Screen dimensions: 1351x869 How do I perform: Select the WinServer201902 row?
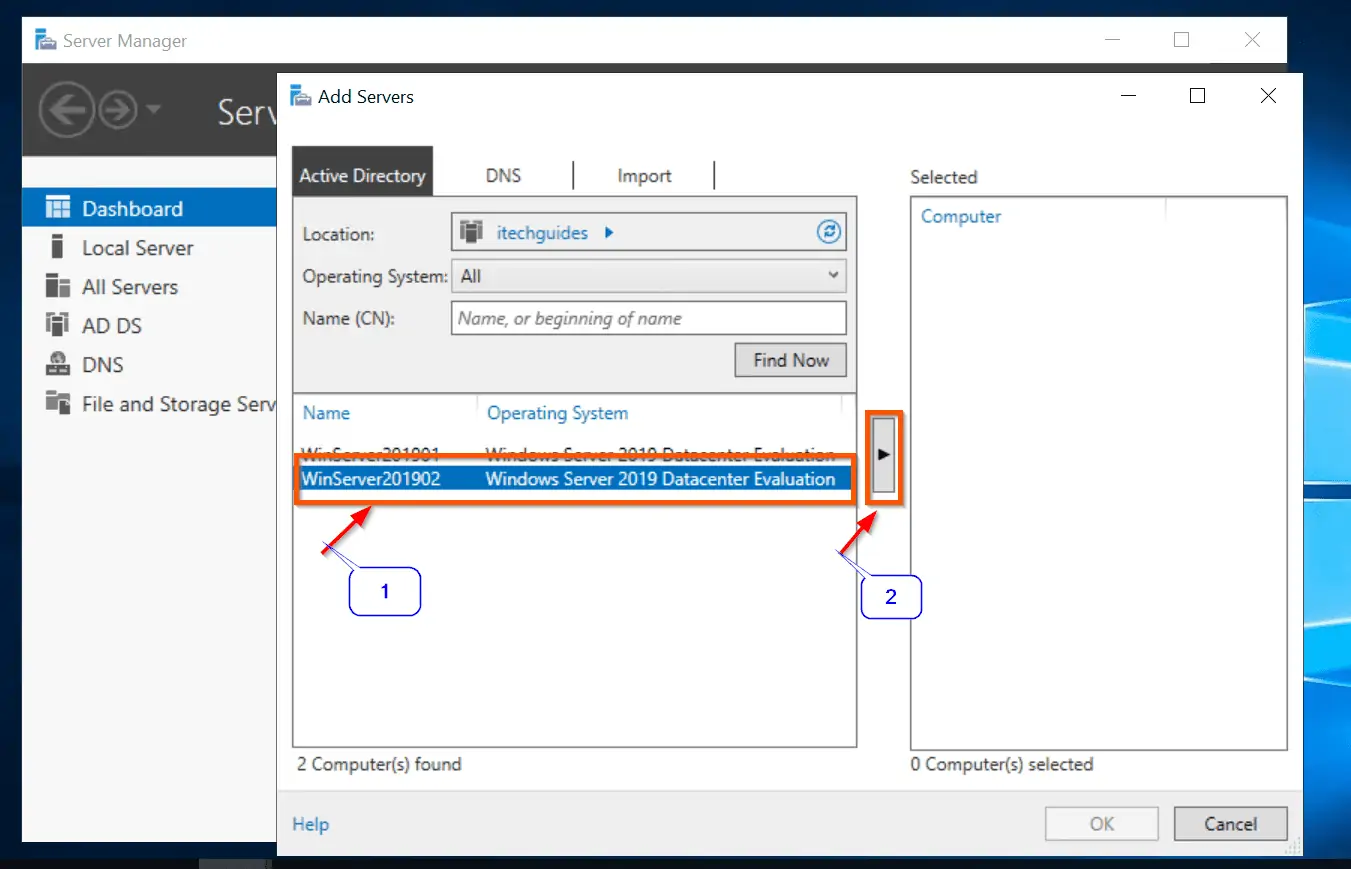(x=574, y=479)
